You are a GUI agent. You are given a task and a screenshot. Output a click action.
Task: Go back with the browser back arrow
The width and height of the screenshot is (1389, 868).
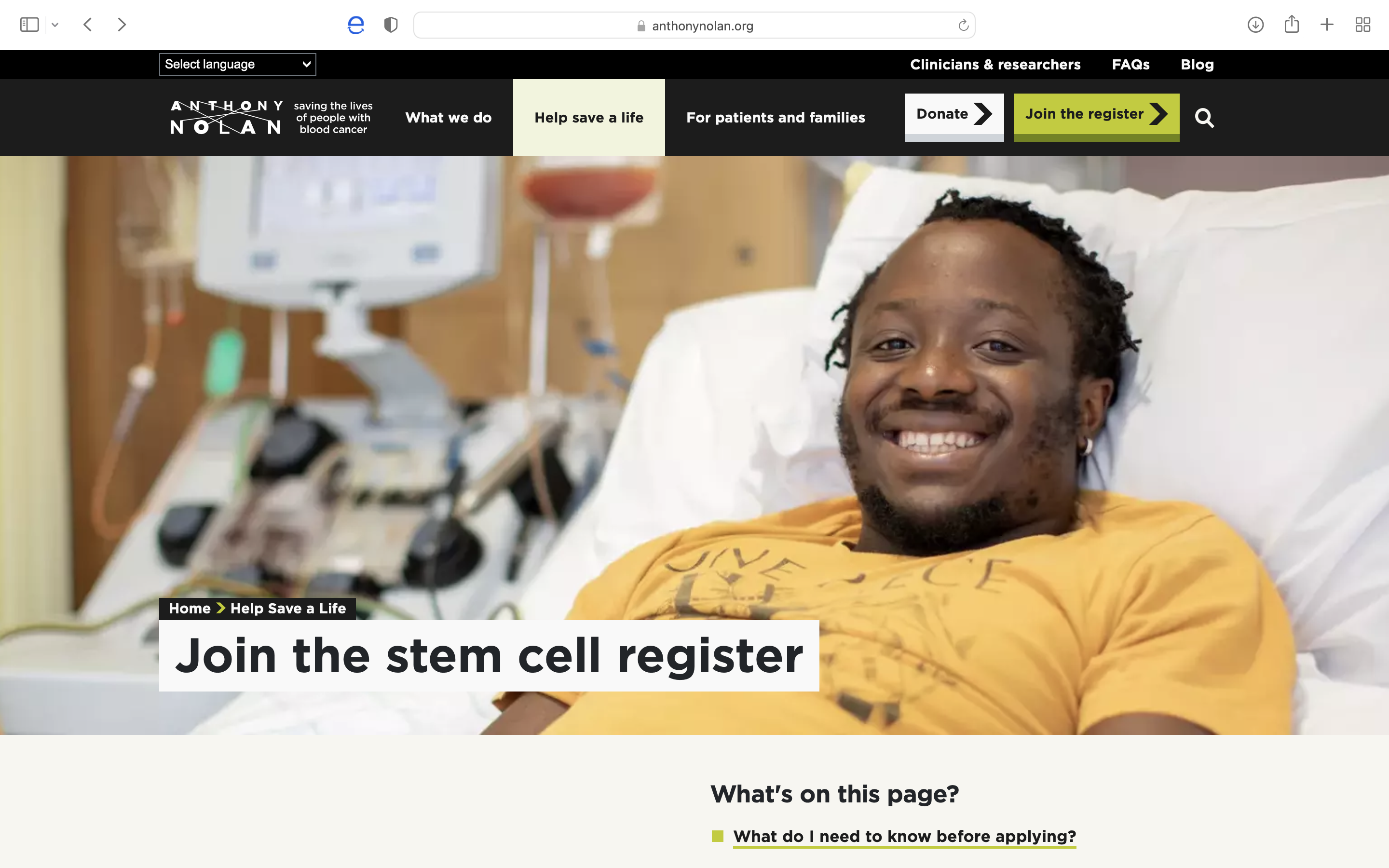pos(88,25)
